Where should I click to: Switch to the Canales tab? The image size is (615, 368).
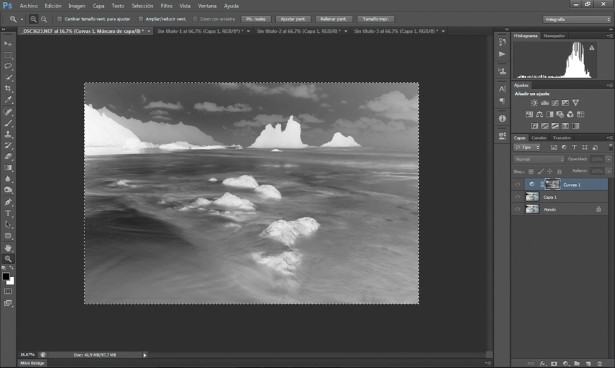point(539,138)
